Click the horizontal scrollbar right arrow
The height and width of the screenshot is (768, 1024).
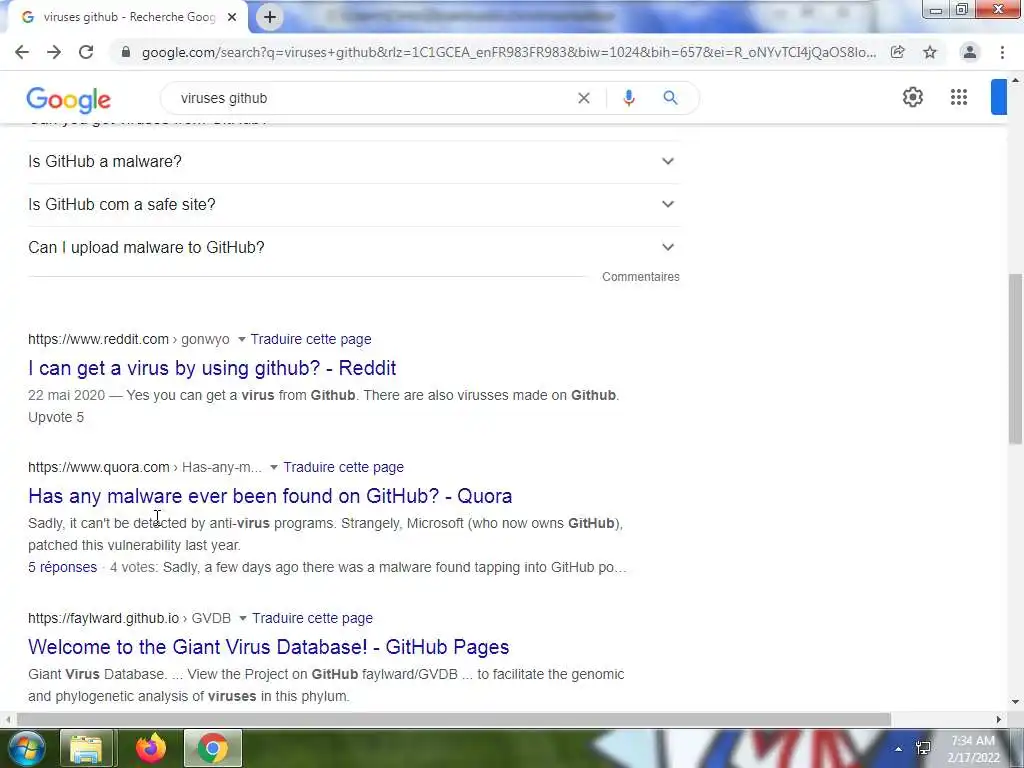[999, 720]
